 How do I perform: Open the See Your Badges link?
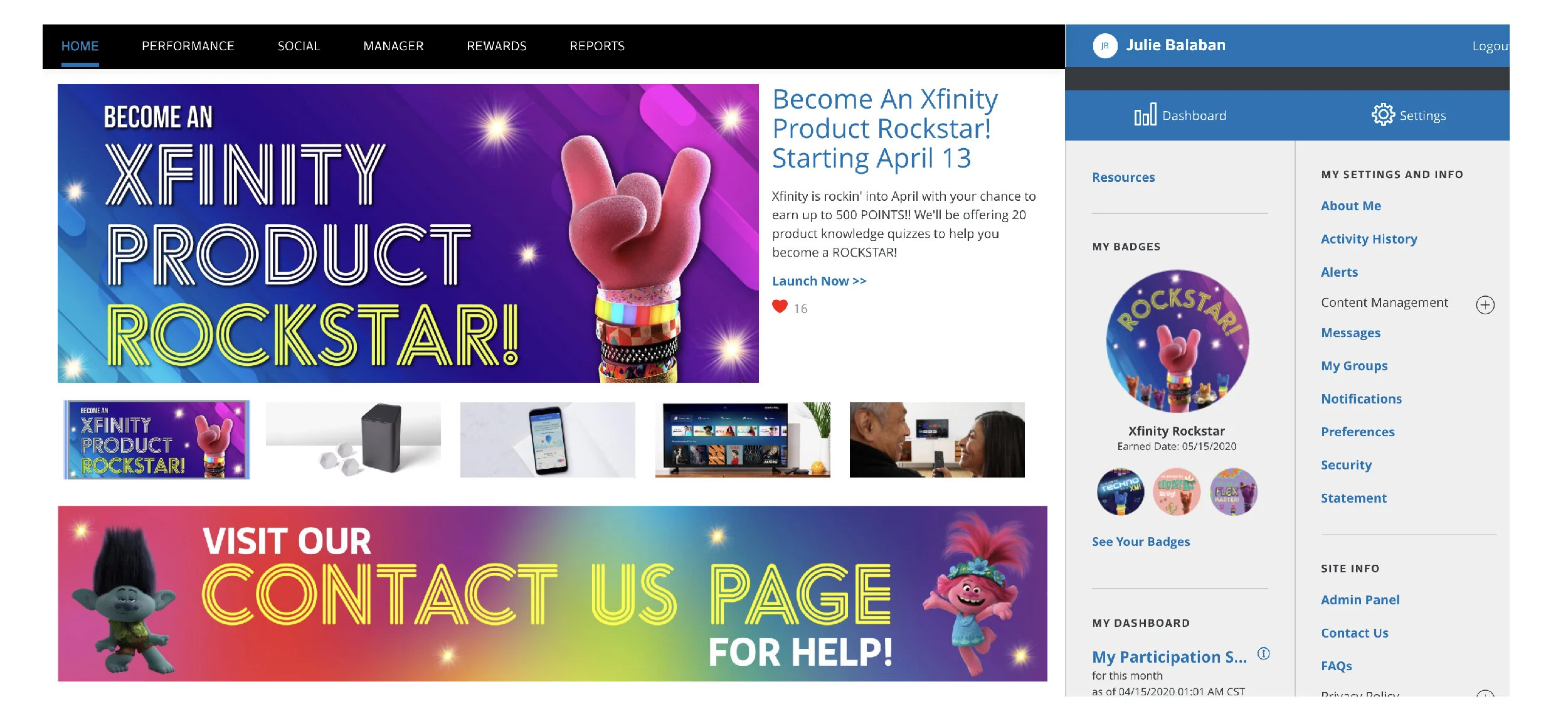coord(1141,542)
